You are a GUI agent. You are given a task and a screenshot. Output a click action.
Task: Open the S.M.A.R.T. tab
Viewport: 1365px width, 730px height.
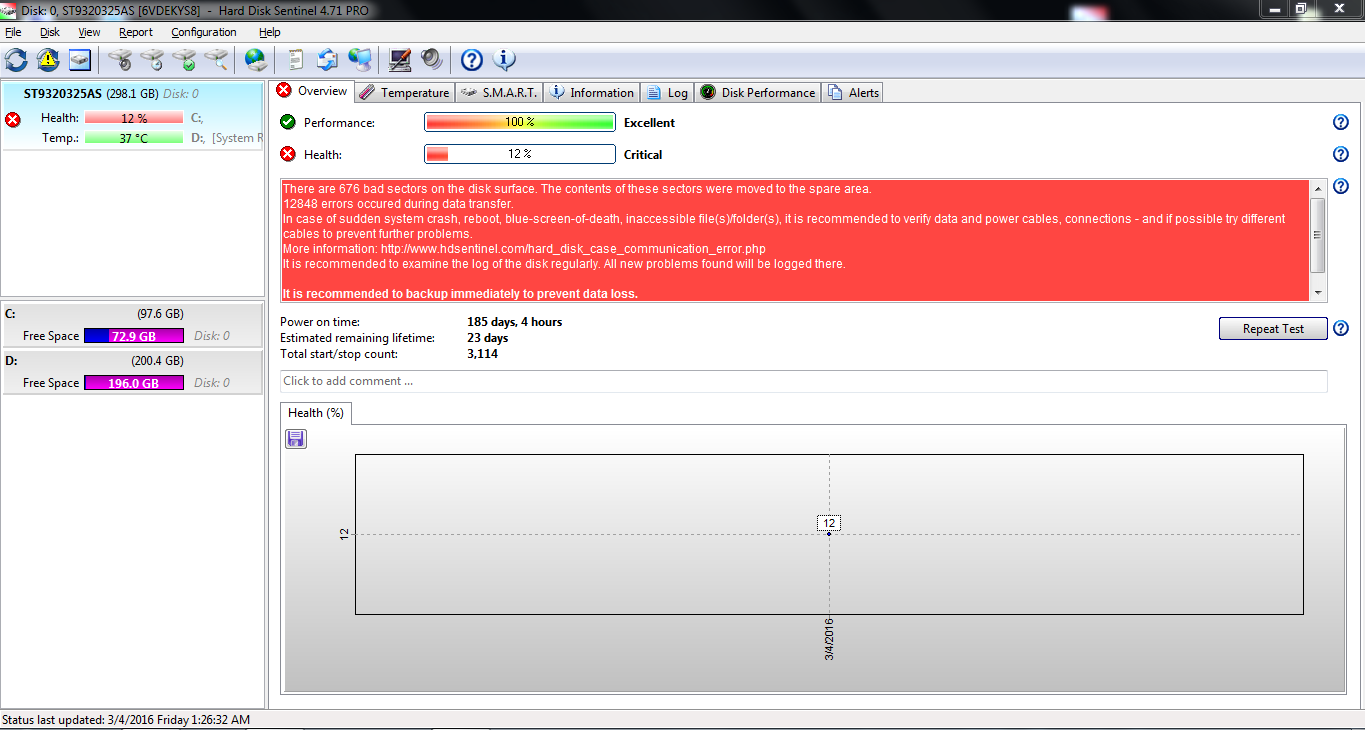(x=500, y=93)
